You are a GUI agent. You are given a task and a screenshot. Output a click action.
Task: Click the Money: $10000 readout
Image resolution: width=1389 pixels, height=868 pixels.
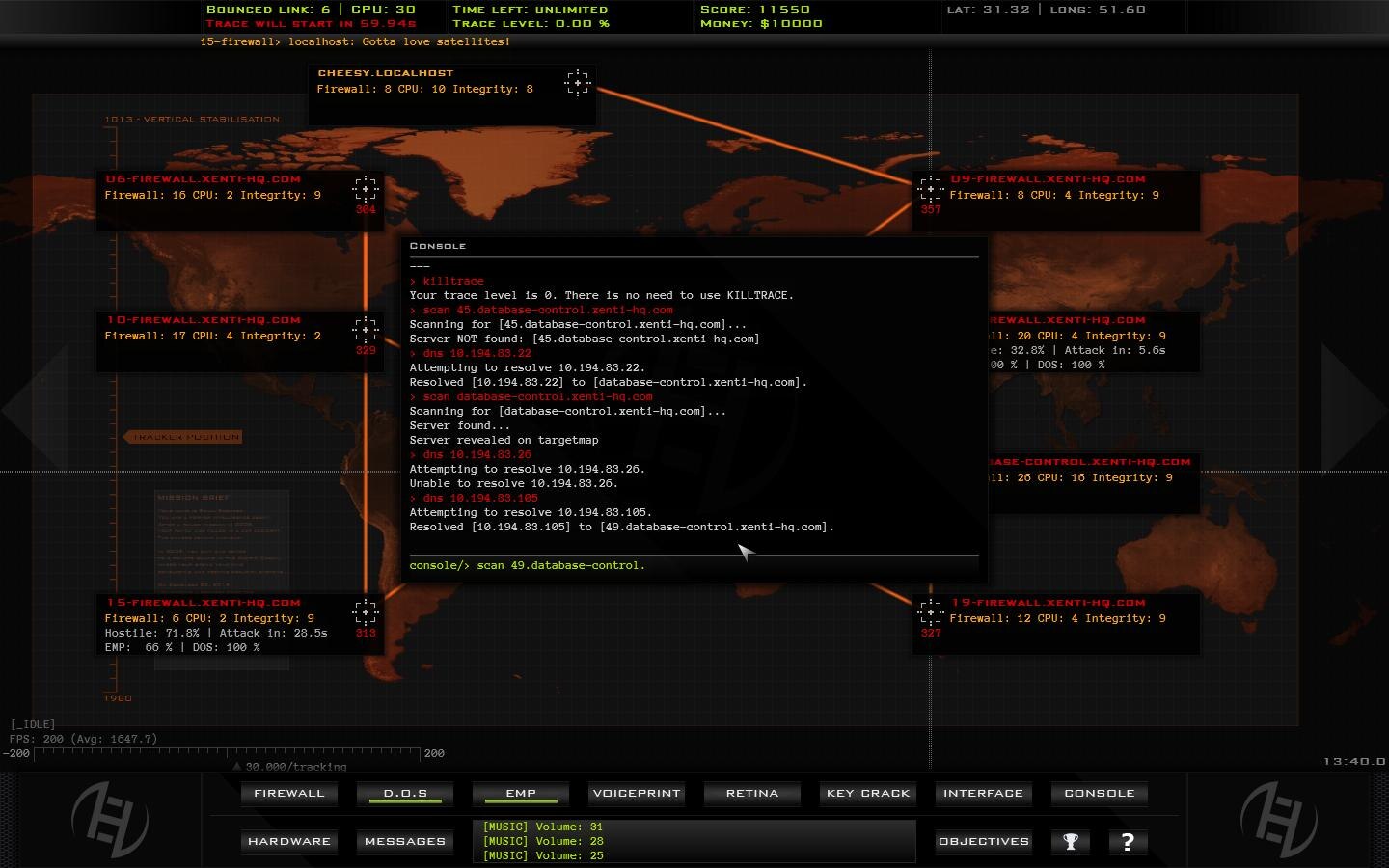coord(761,23)
